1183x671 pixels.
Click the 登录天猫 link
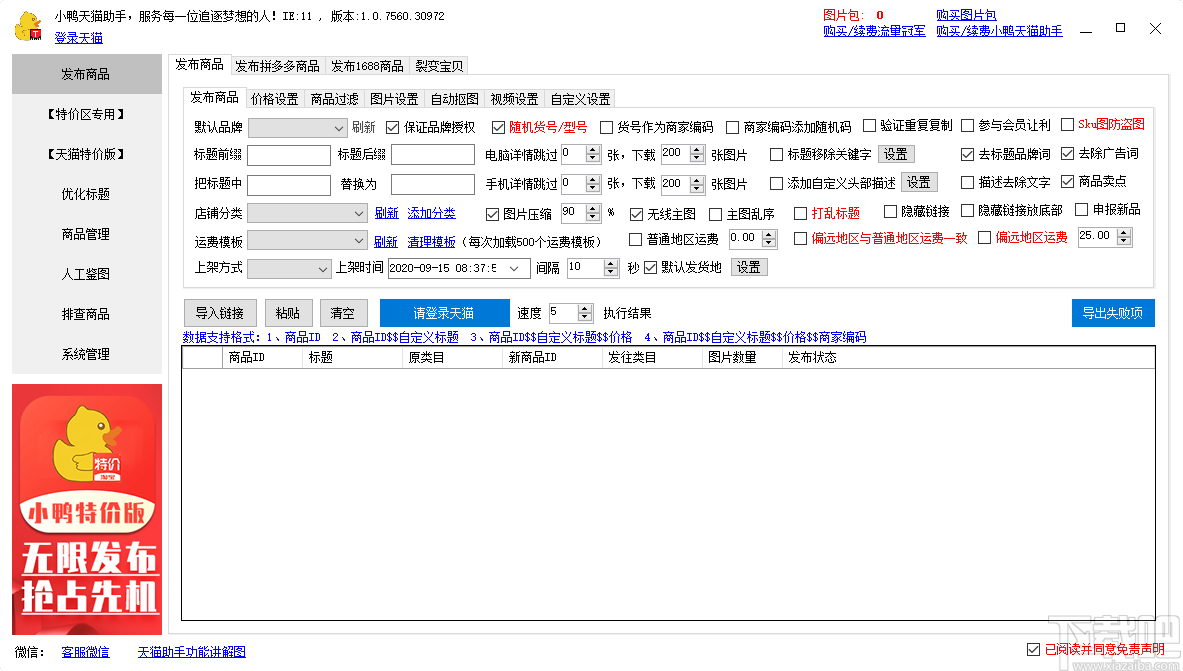click(x=78, y=37)
